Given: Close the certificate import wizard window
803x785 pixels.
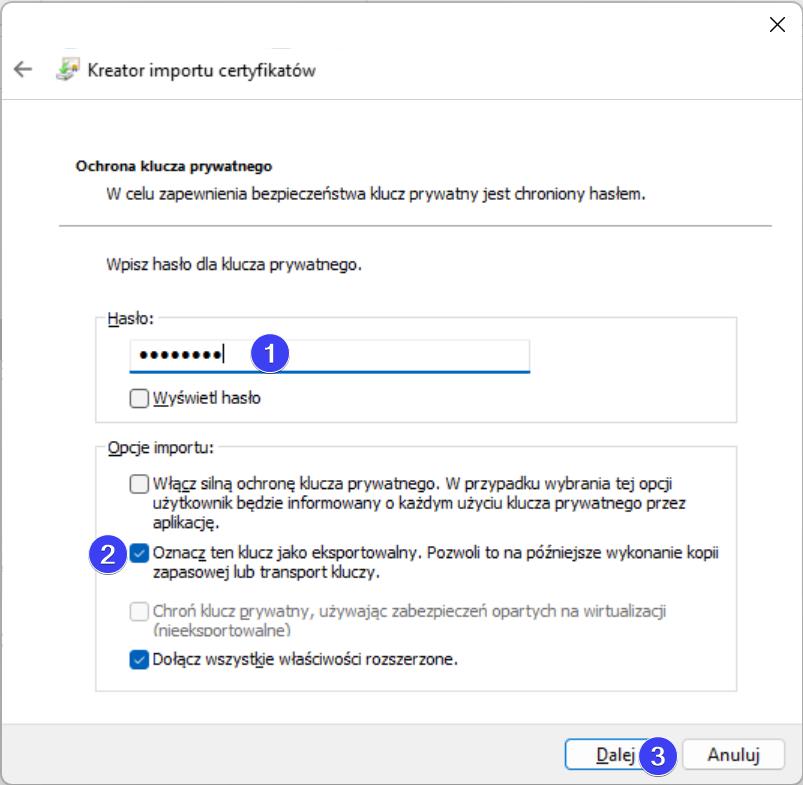Looking at the screenshot, I should pyautogui.click(x=777, y=25).
